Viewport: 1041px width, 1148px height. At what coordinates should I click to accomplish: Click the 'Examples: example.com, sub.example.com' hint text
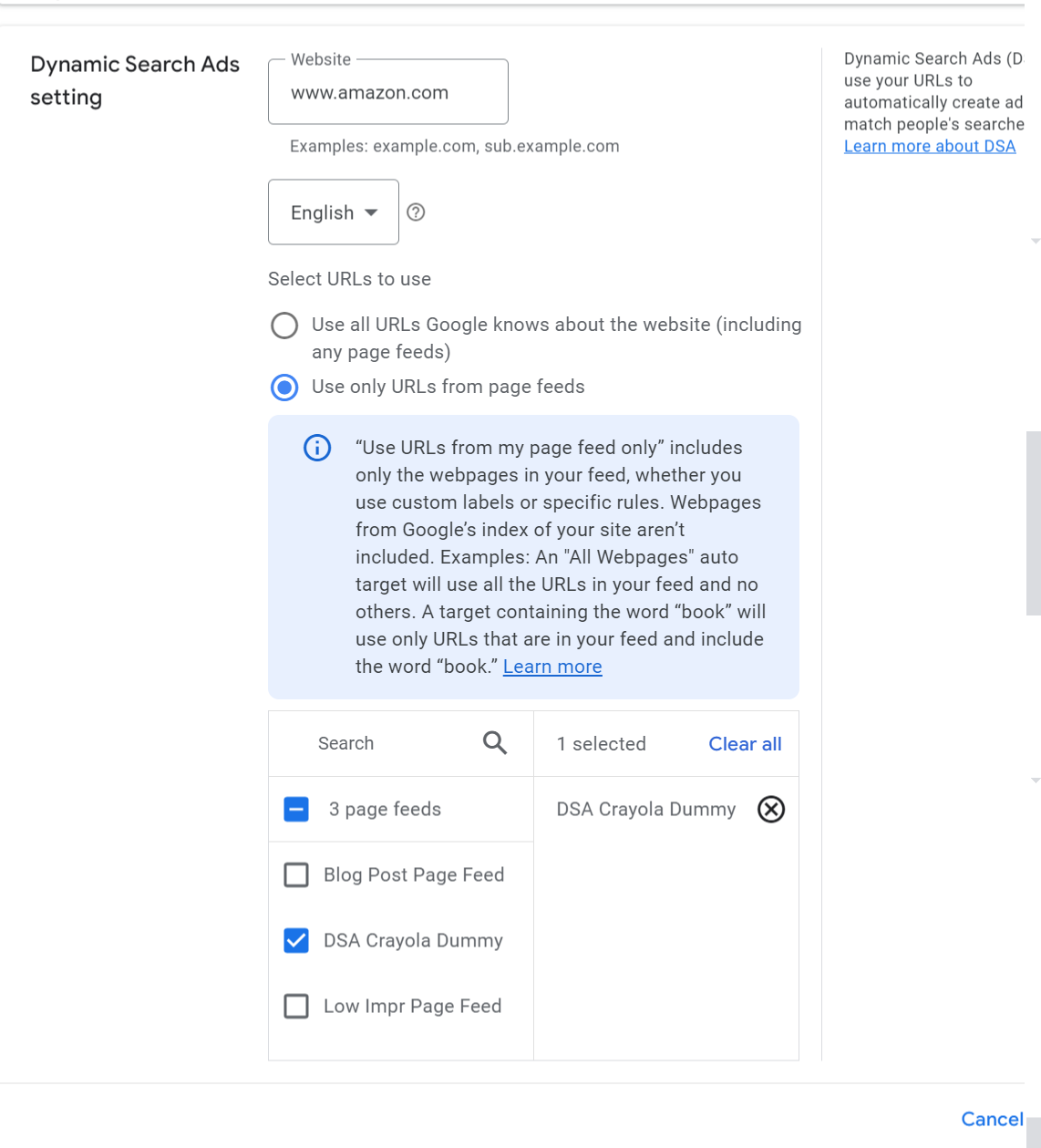click(455, 146)
